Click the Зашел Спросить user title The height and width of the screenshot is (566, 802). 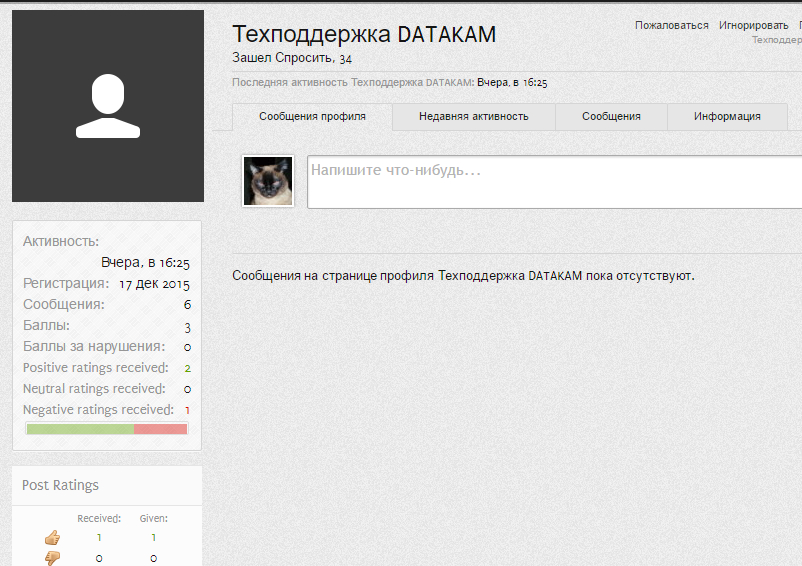(x=281, y=58)
